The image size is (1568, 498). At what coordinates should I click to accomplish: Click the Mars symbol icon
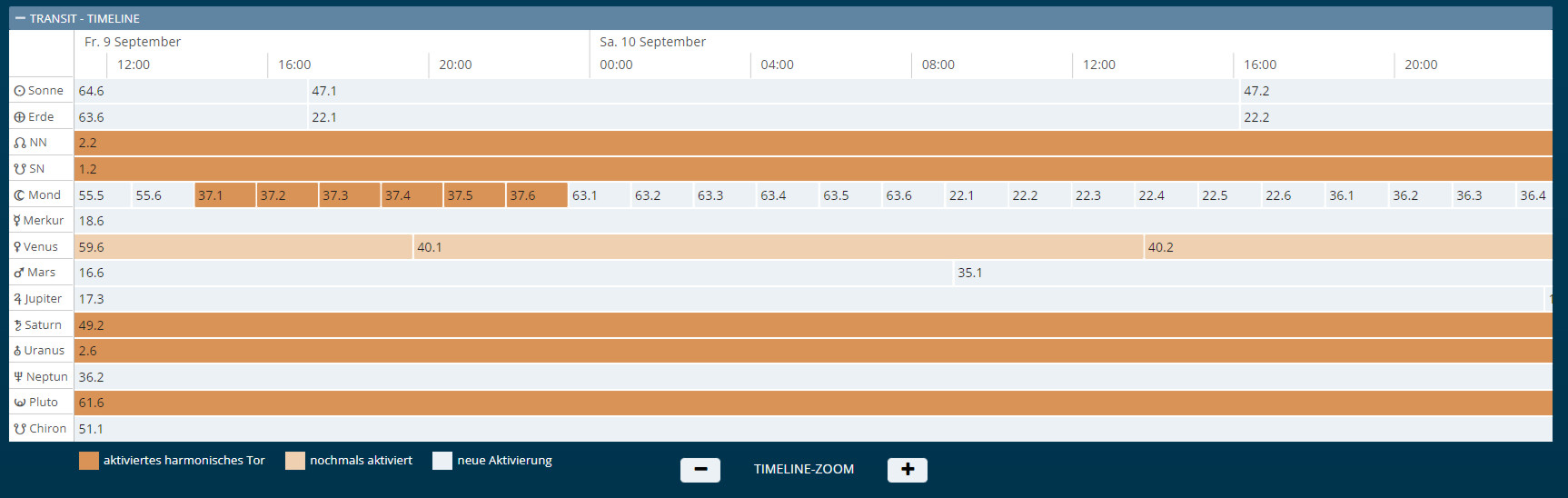pyautogui.click(x=19, y=273)
